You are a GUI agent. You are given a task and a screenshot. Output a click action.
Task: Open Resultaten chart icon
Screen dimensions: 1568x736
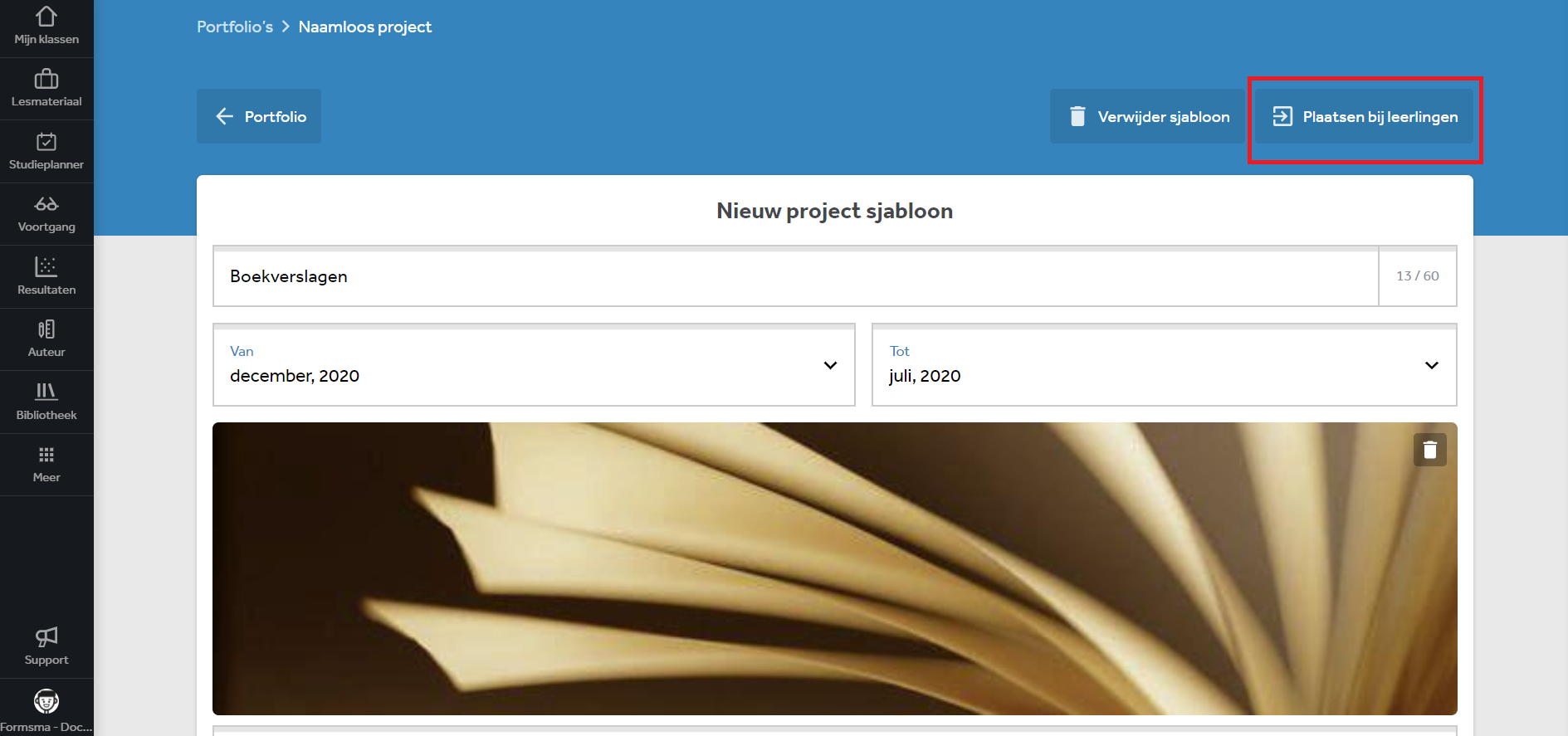click(46, 266)
